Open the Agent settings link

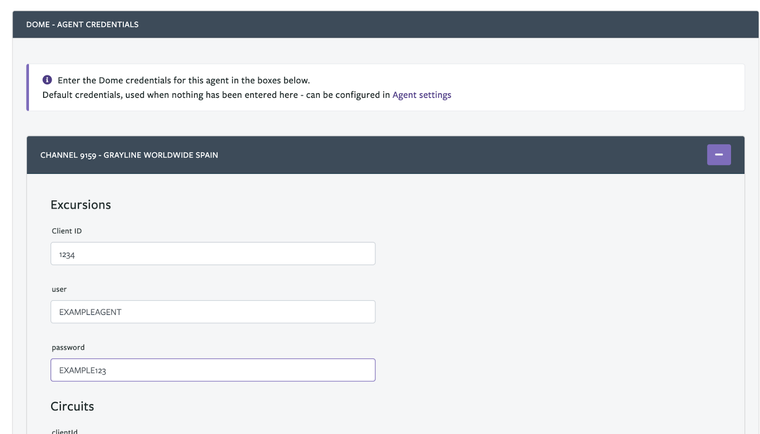click(422, 95)
